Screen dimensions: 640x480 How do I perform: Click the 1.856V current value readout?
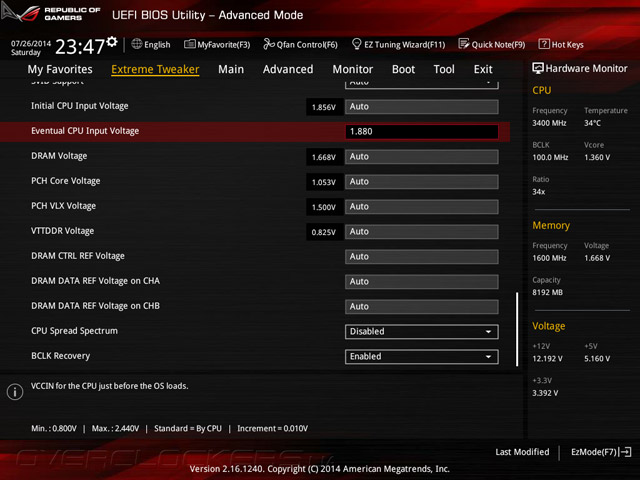pyautogui.click(x=324, y=107)
